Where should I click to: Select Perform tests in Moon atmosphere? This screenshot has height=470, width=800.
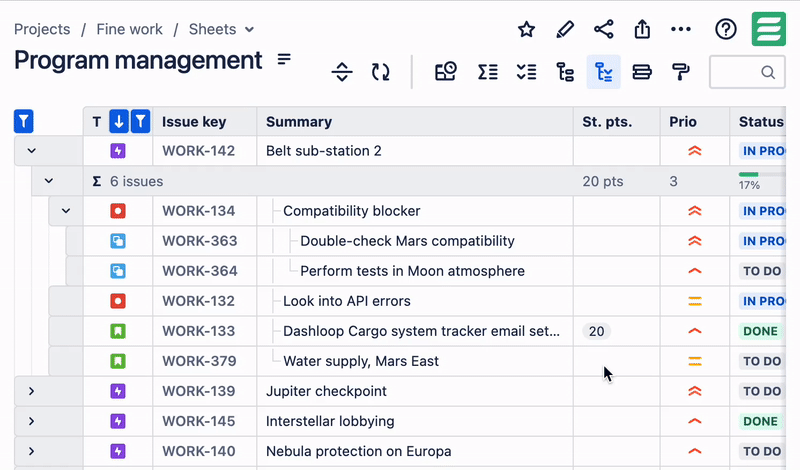click(x=412, y=271)
